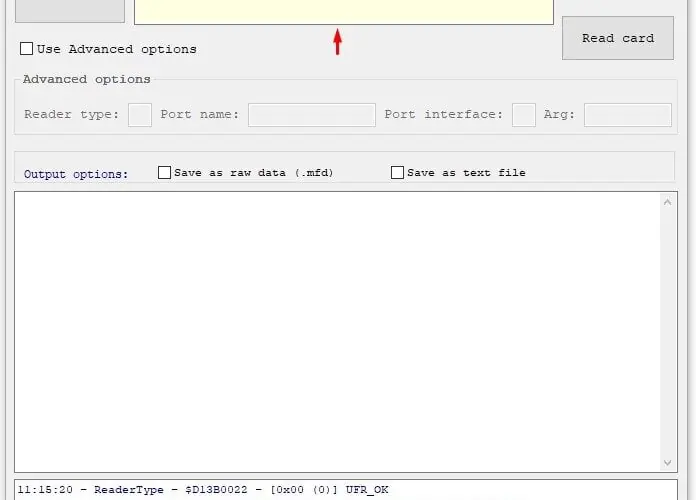Screen dimensions: 696x500
Task: Click inside the large white output area
Action: pos(337,332)
